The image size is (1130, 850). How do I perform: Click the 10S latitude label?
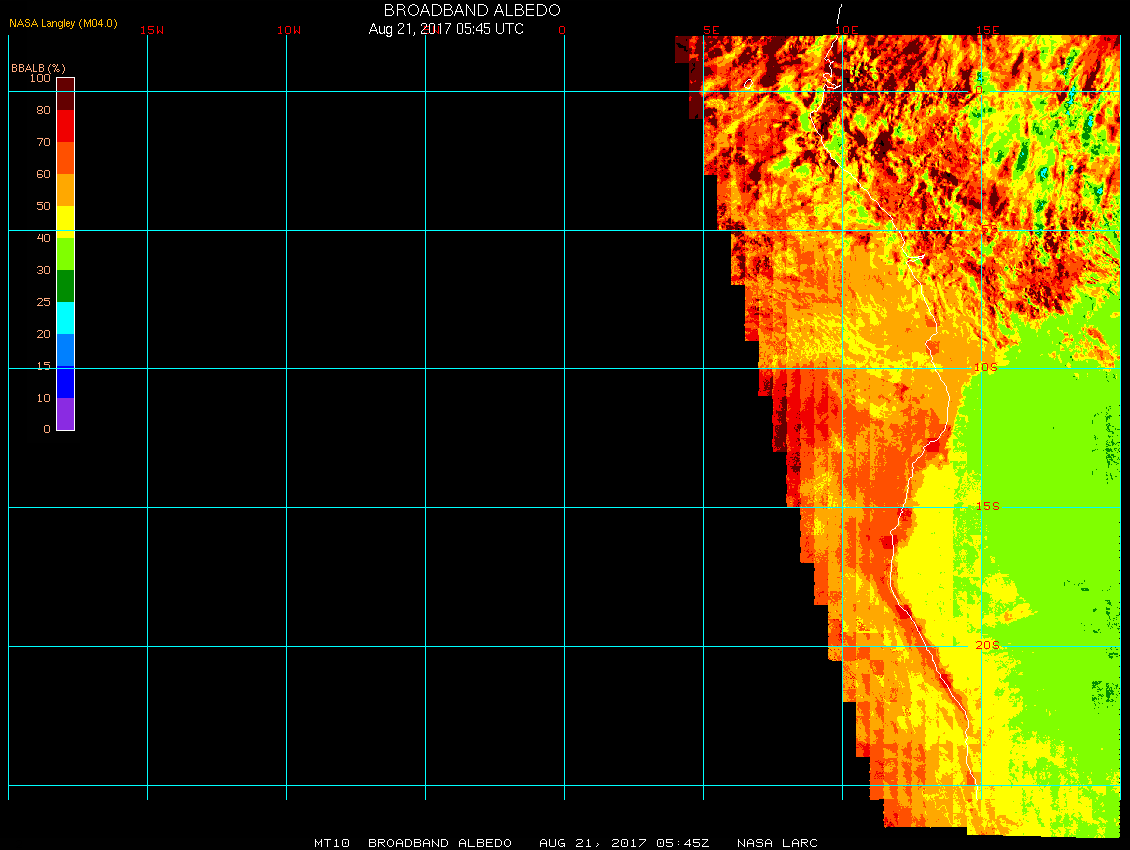click(x=986, y=367)
